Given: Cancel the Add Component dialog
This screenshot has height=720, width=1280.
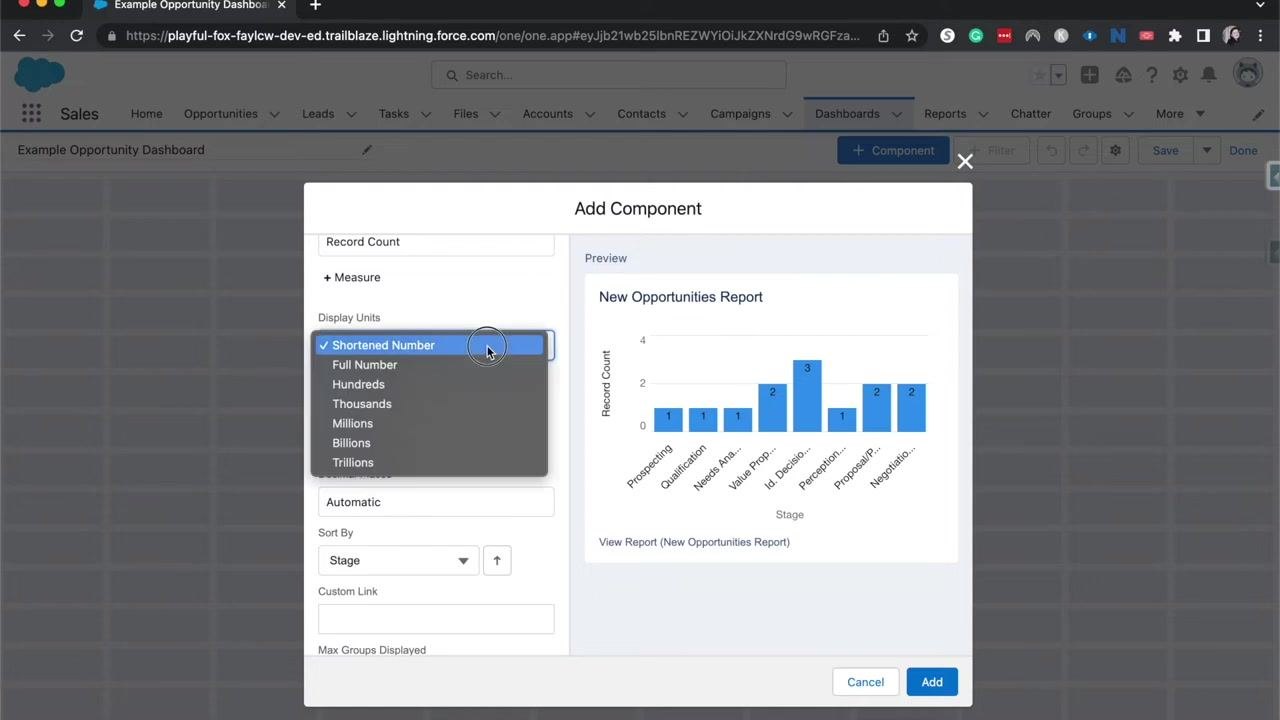Looking at the screenshot, I should (x=865, y=682).
